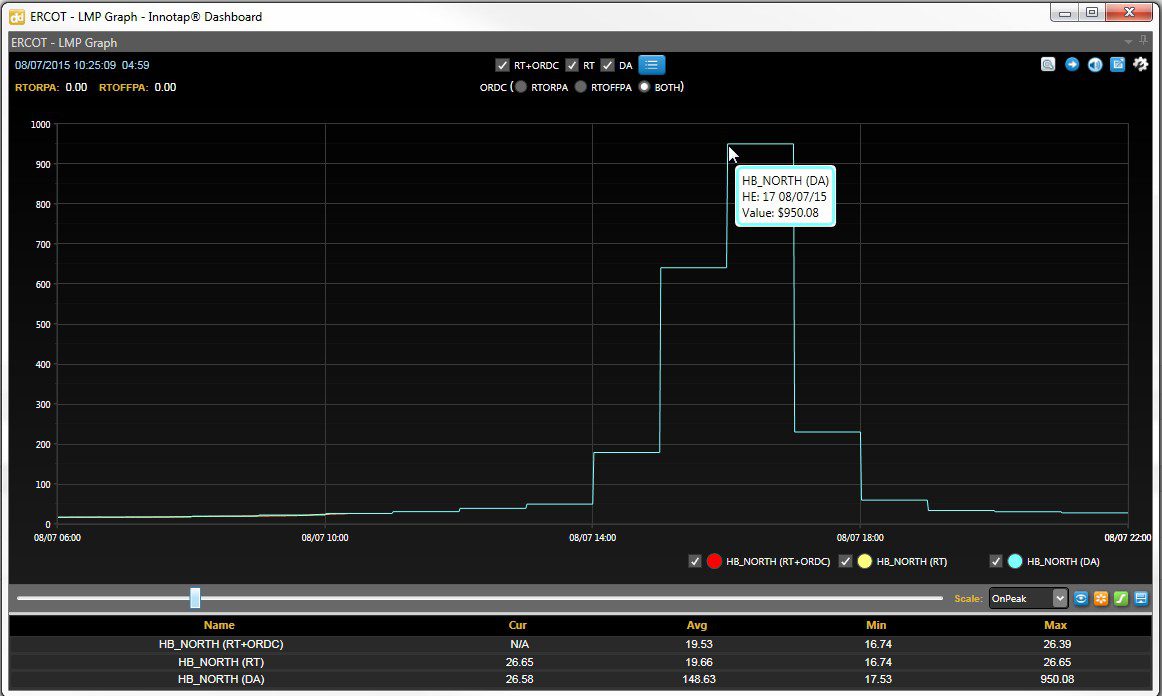Open the panel options arrow by the pin
The height and width of the screenshot is (696, 1162).
[1128, 42]
